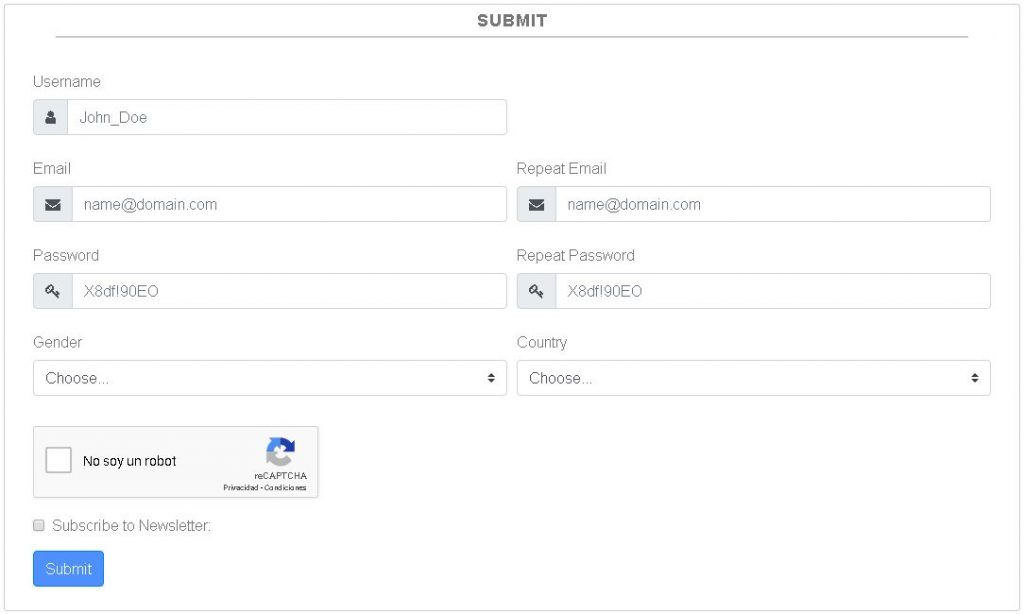Screen dimensions: 1024x614
Task: Click the key icon beside Password field
Action: 52,291
